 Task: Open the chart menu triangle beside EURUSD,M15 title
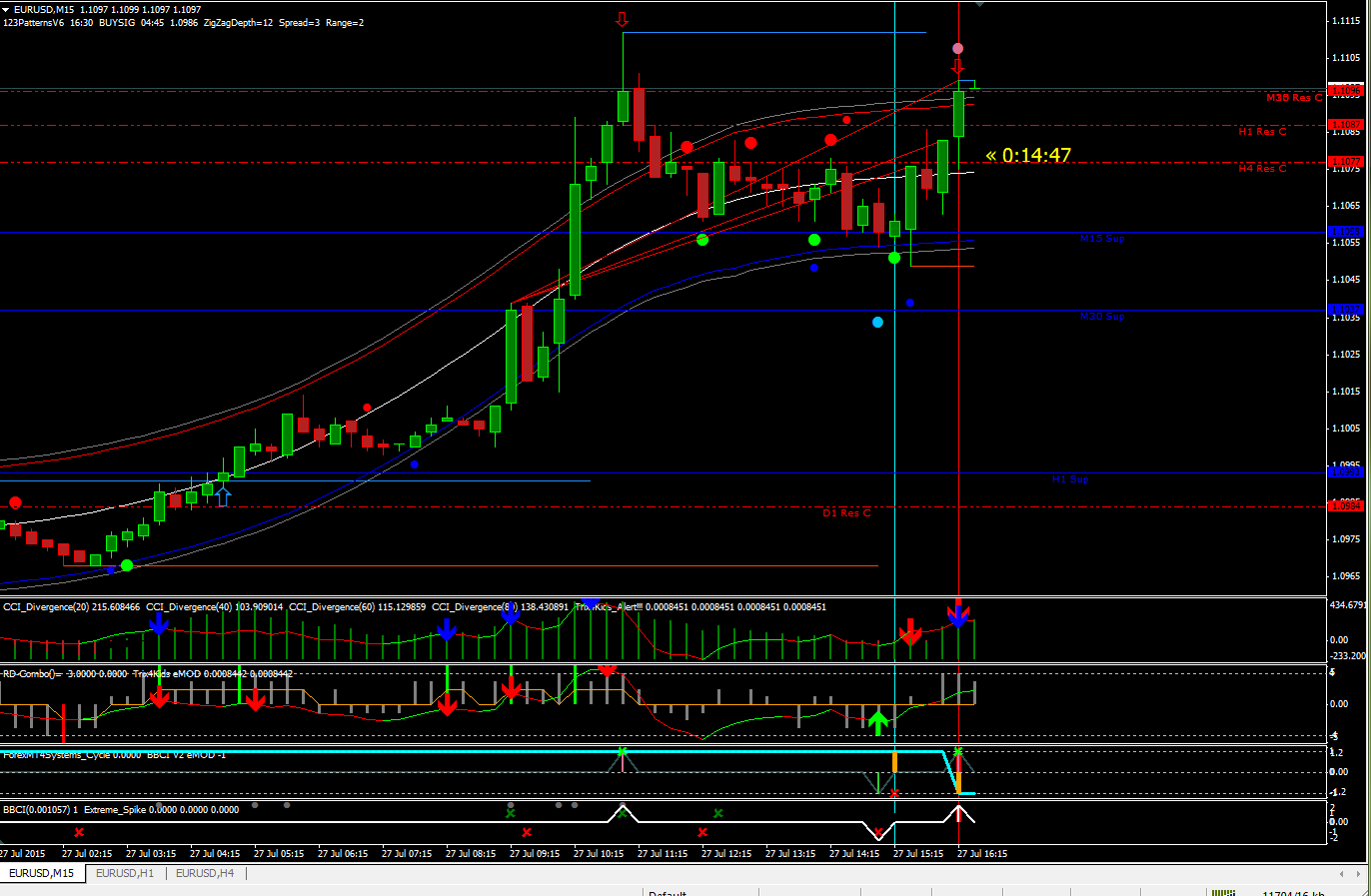pyautogui.click(x=6, y=10)
